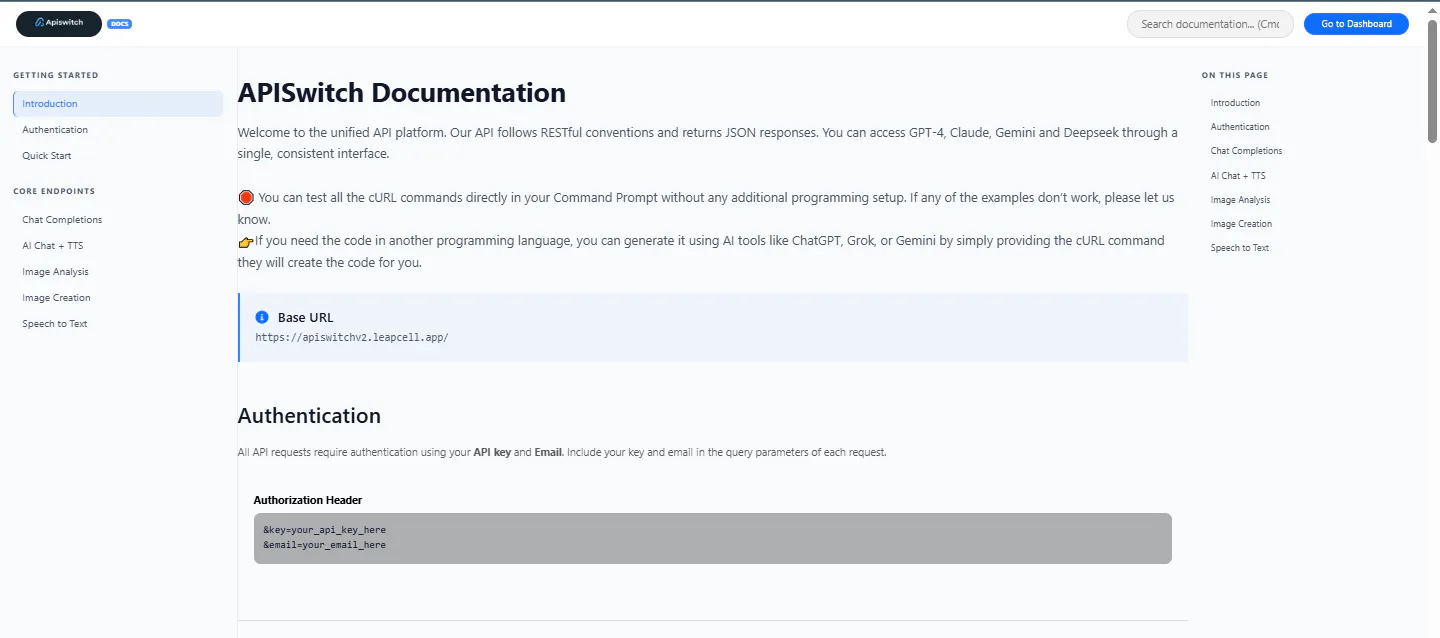Screen dimensions: 1440x638
Task: Open Introduction in the left sidebar
Action: click(x=118, y=104)
